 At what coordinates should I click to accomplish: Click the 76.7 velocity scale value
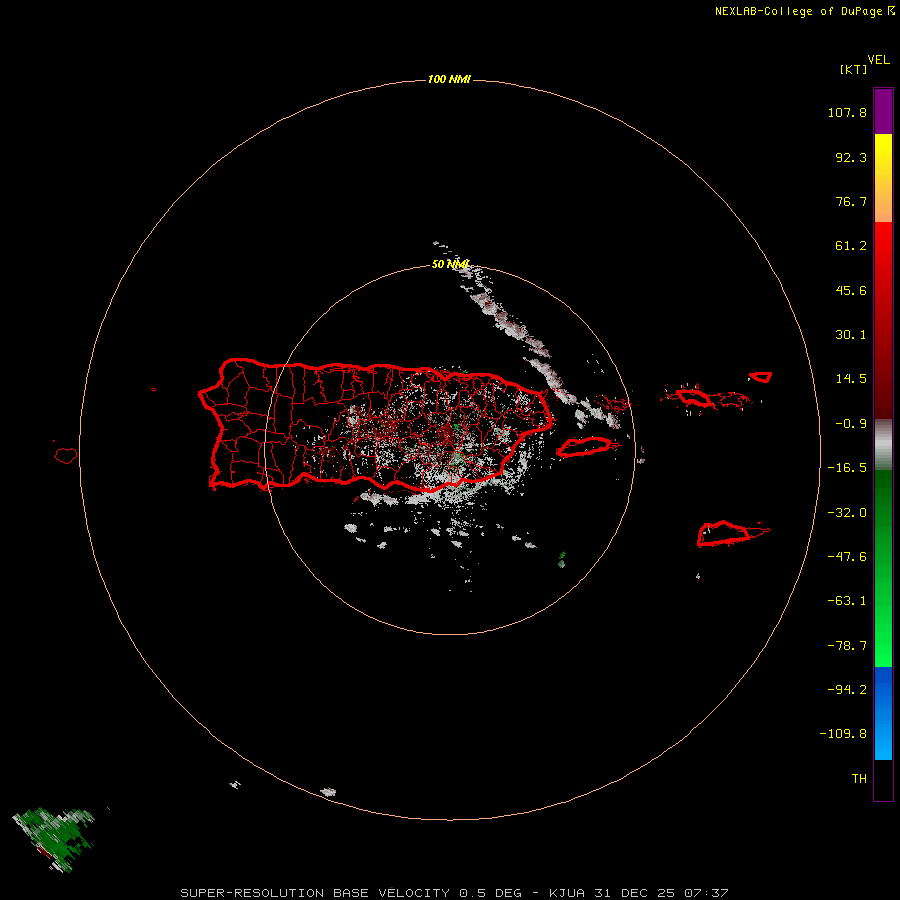851,201
